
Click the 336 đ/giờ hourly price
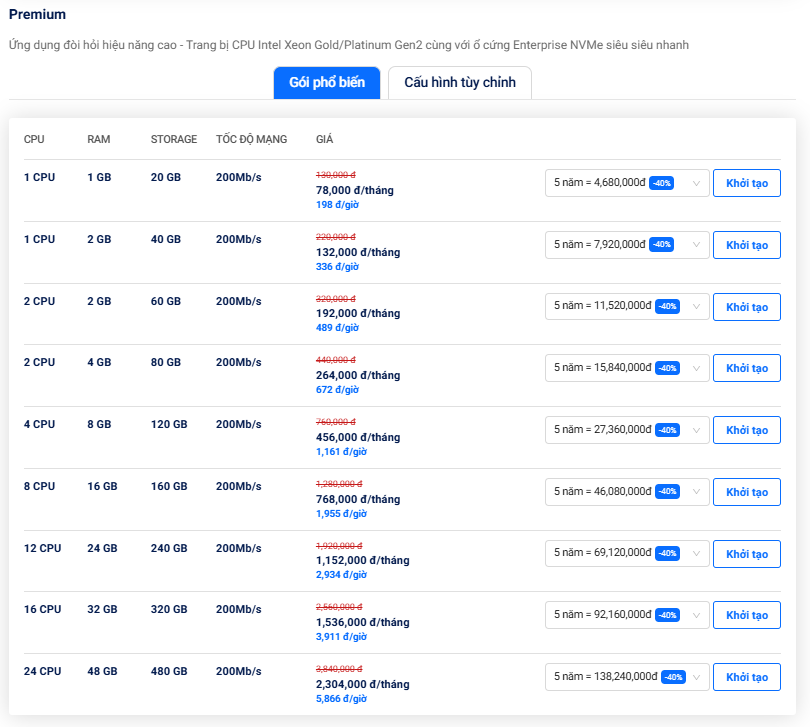337,267
